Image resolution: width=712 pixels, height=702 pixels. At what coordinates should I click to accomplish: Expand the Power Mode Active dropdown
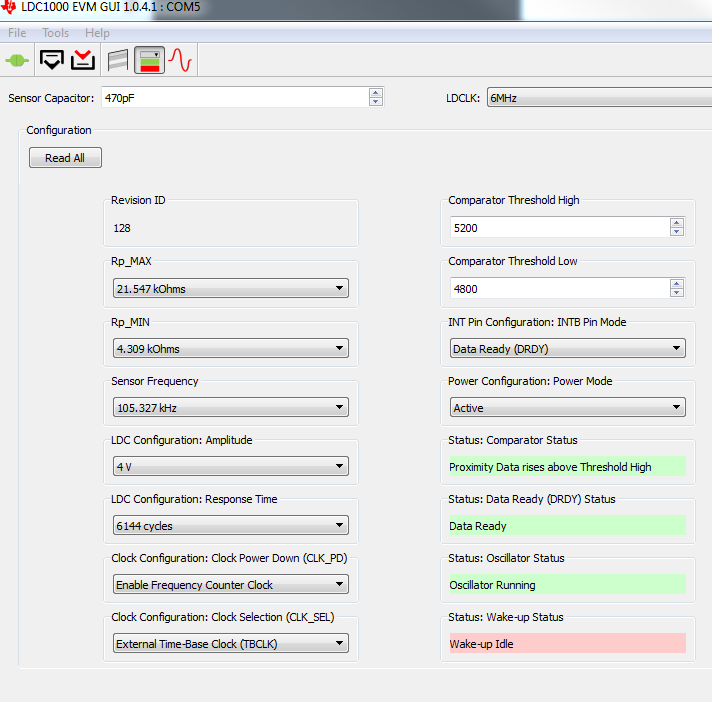[x=568, y=407]
